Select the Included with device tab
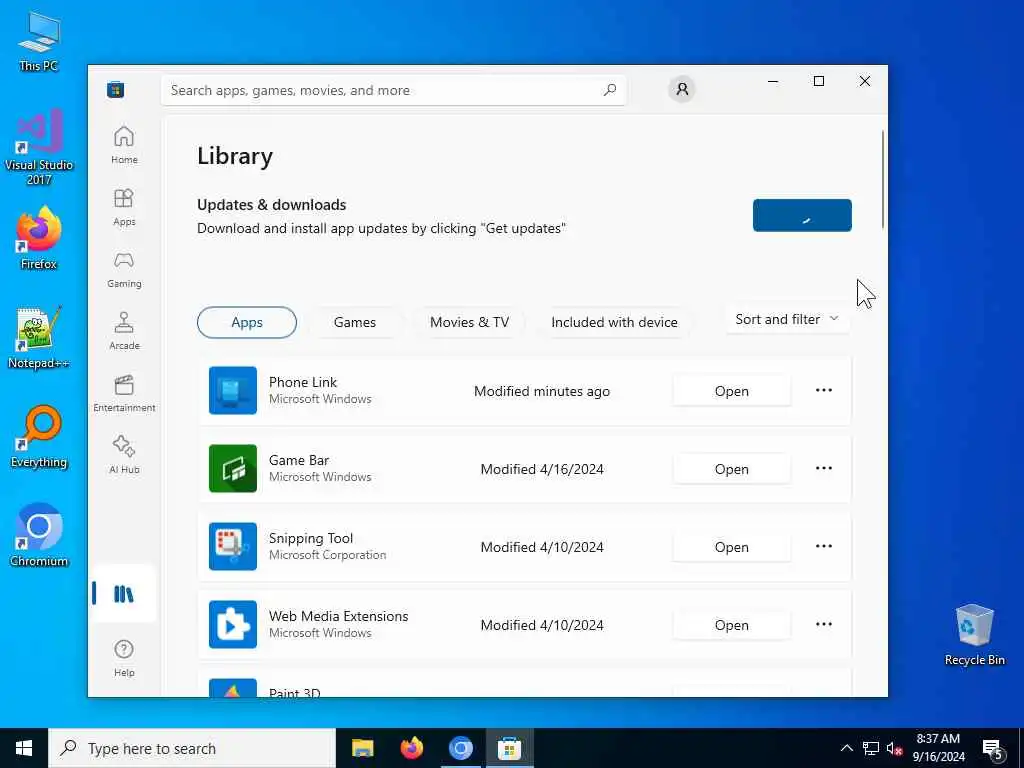Viewport: 1024px width, 768px height. tap(614, 323)
